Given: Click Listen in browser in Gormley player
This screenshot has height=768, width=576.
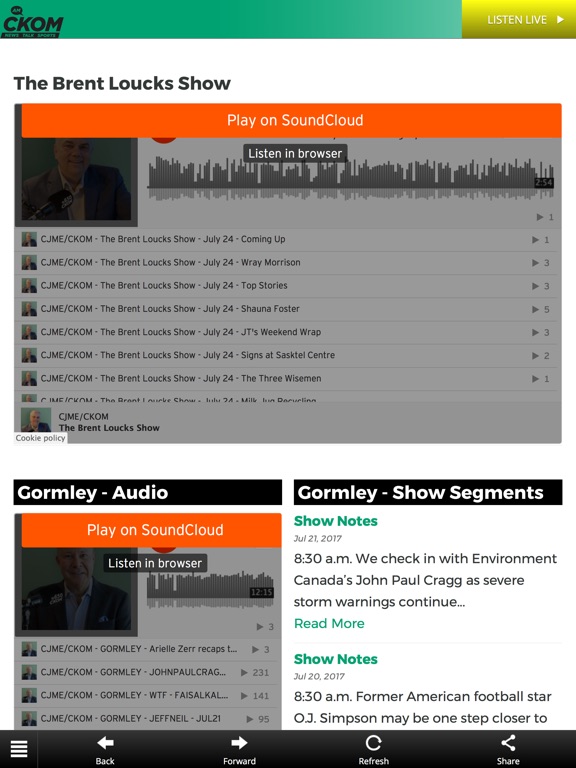Looking at the screenshot, I should click(x=155, y=563).
